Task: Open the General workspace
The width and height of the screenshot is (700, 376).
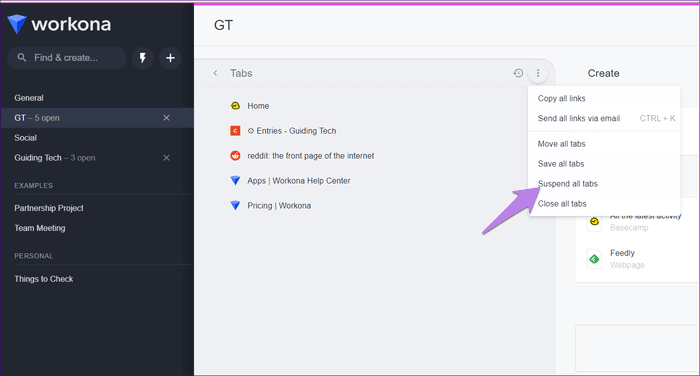Action: [x=29, y=98]
